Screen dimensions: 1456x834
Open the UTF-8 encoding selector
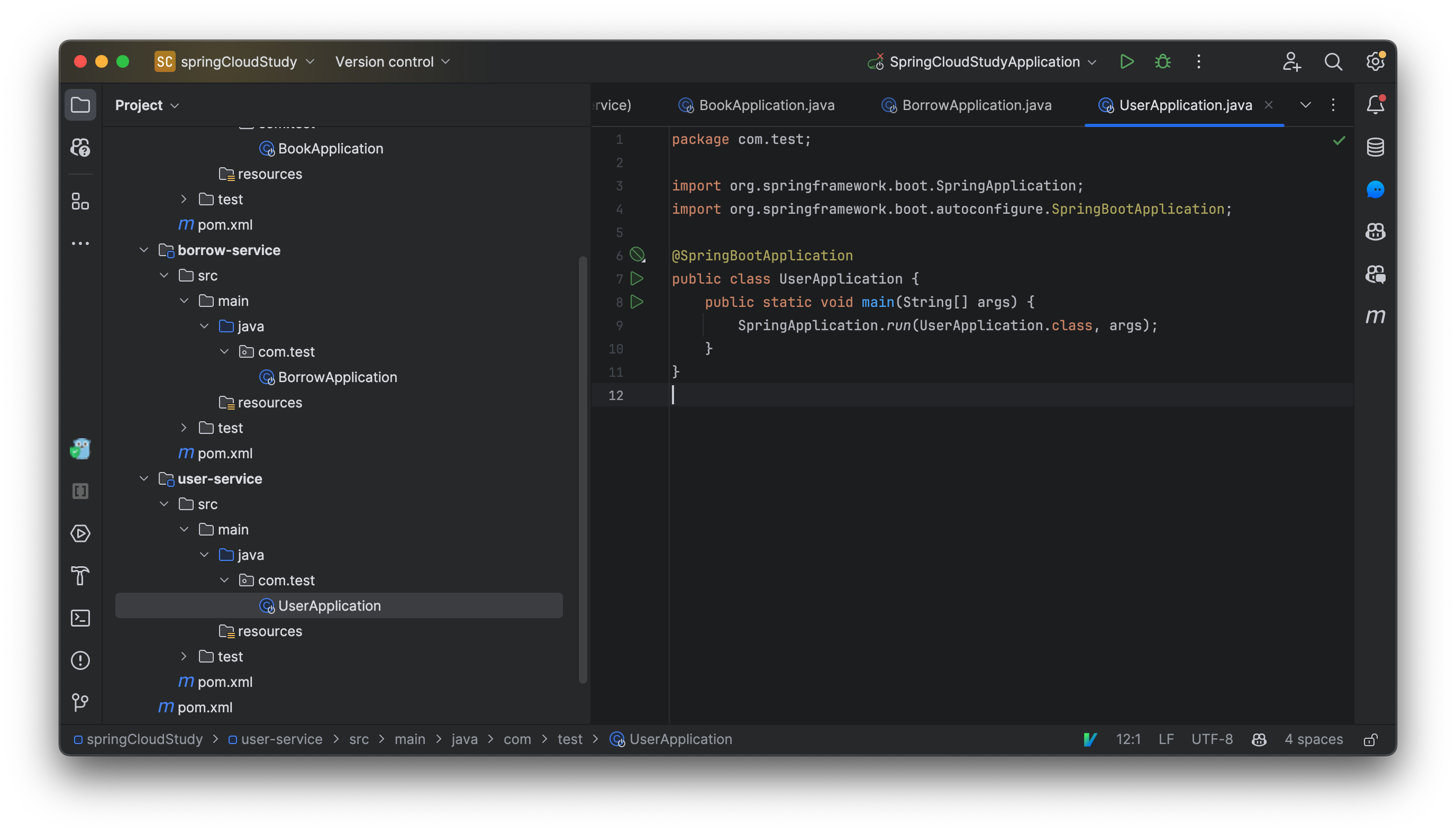point(1212,739)
